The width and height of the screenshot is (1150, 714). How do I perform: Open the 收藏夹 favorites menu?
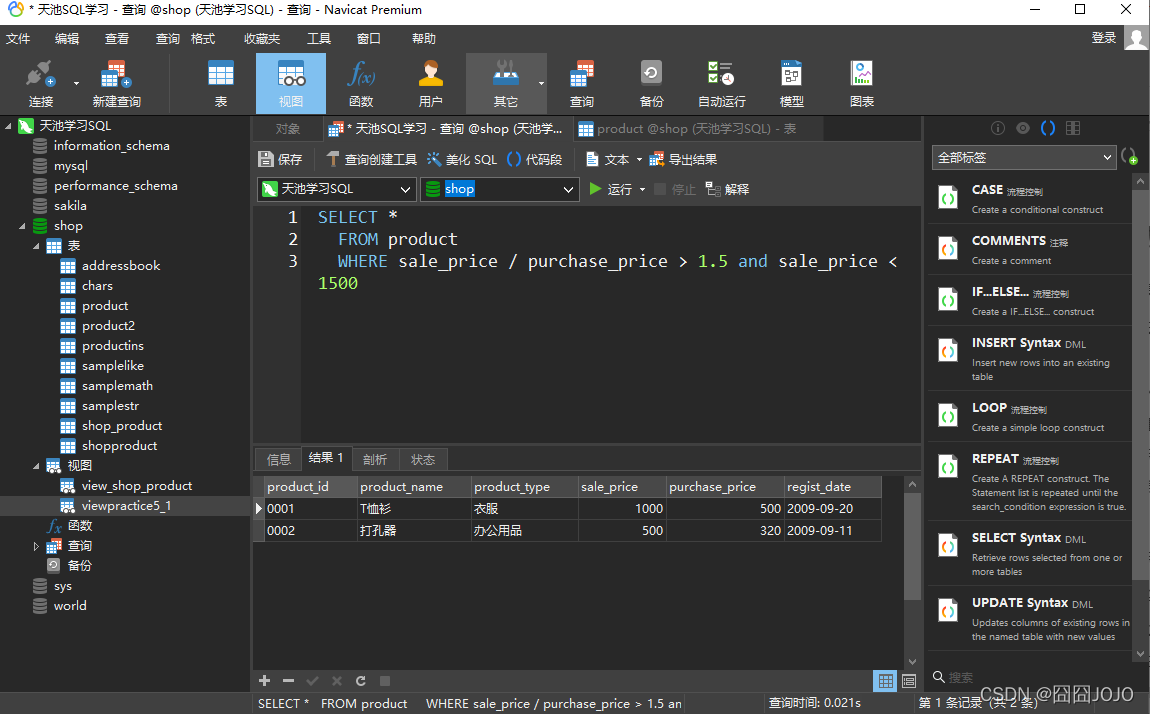click(262, 38)
